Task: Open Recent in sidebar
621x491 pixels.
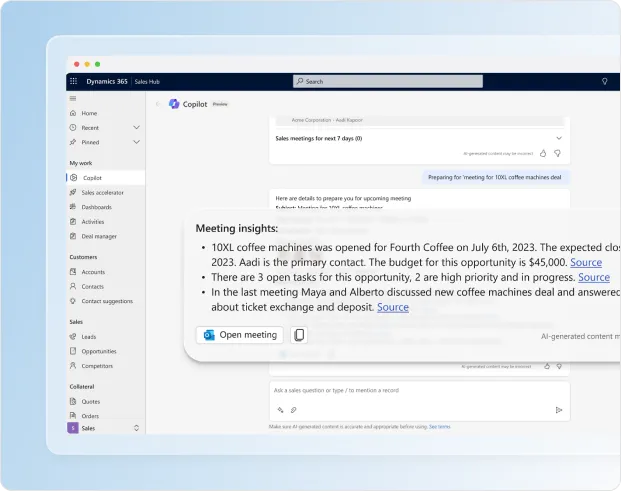Action: [x=90, y=128]
